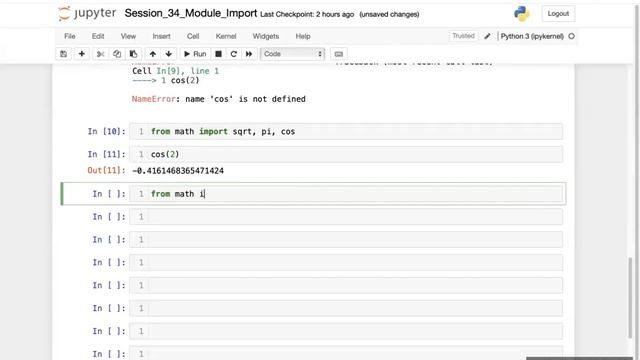Click cell 10 'from math import sqrt, pi, cos'
Viewport: 640px width, 360px height.
point(346,131)
